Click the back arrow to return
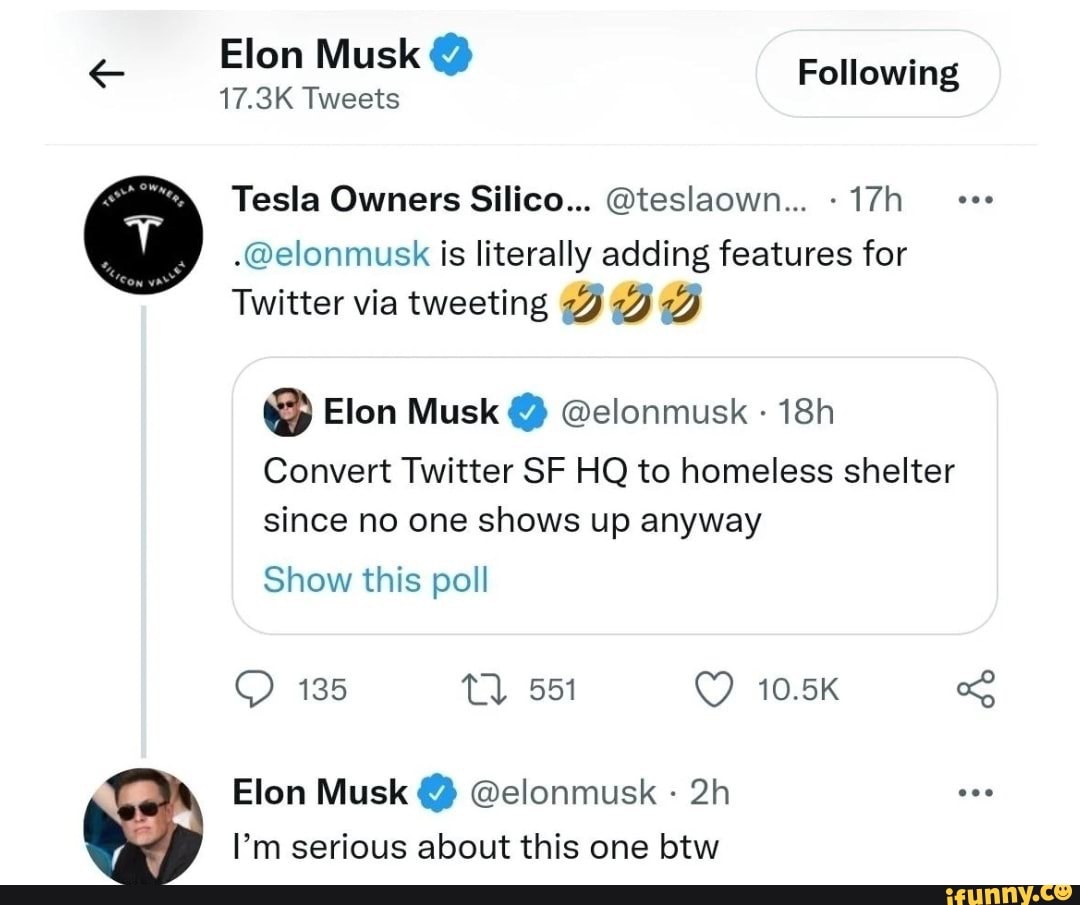1080x905 pixels. pyautogui.click(x=107, y=73)
